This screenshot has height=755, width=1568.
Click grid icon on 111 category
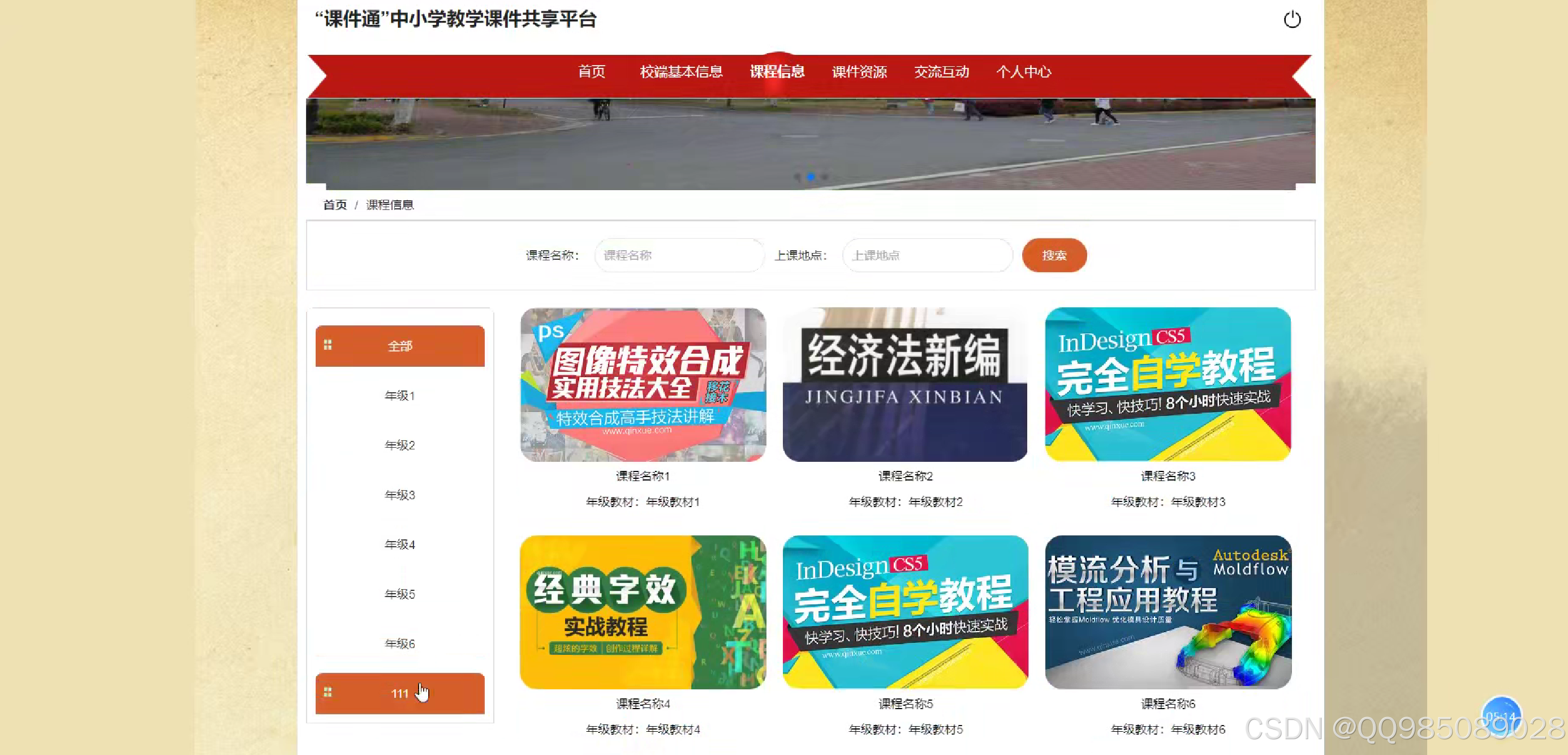tap(328, 692)
